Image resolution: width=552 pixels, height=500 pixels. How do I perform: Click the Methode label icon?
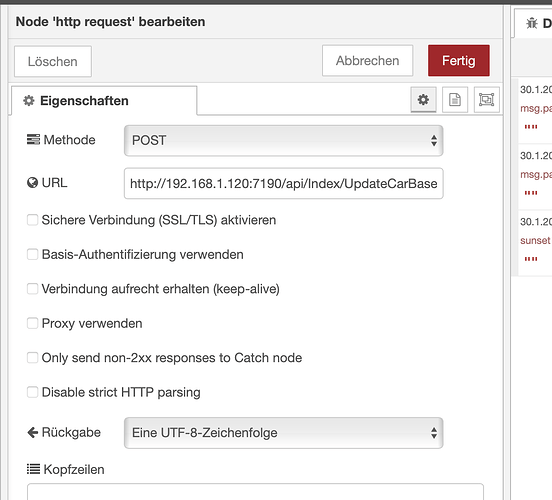tap(33, 139)
